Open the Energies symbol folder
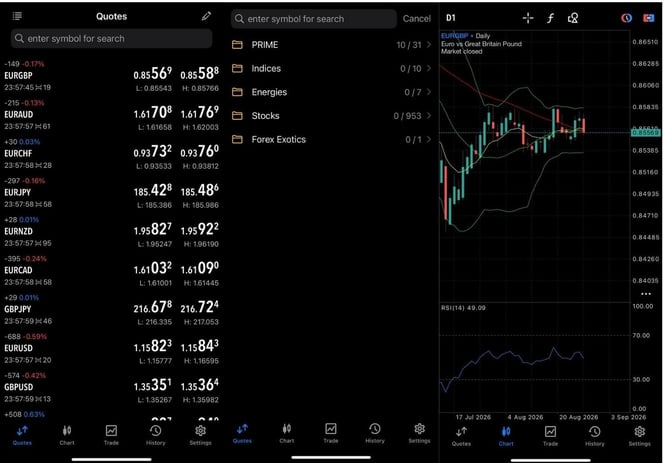This screenshot has height=463, width=664. [332, 92]
